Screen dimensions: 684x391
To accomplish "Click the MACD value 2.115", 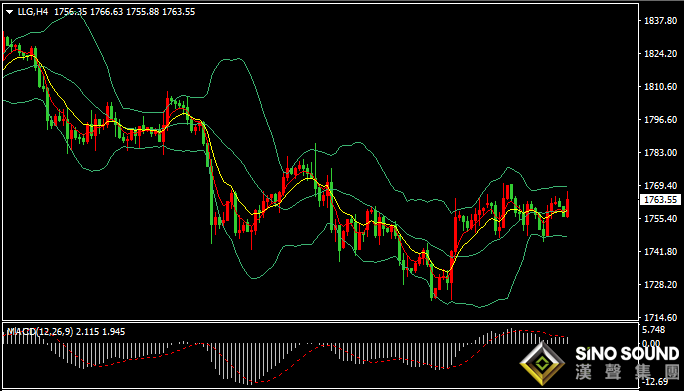I will click(x=88, y=332).
